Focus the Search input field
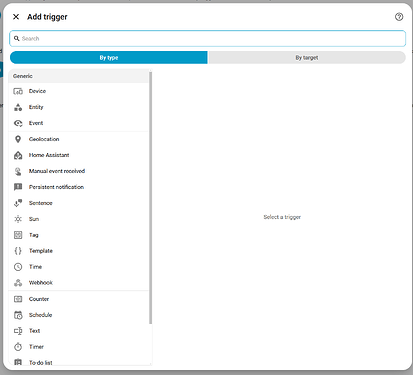Image resolution: width=413 pixels, height=375 pixels. pos(208,38)
